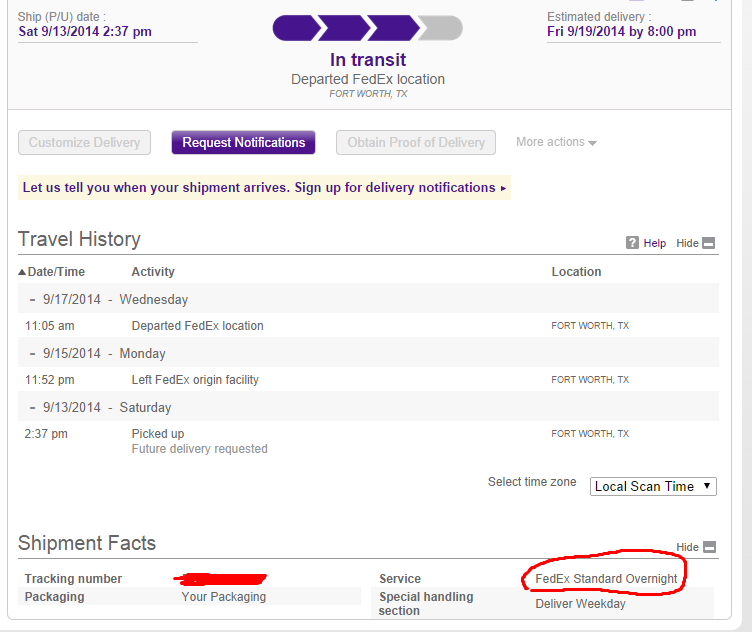Sort by Date/Time column header
Viewport: 752px width, 632px height.
coord(52,272)
